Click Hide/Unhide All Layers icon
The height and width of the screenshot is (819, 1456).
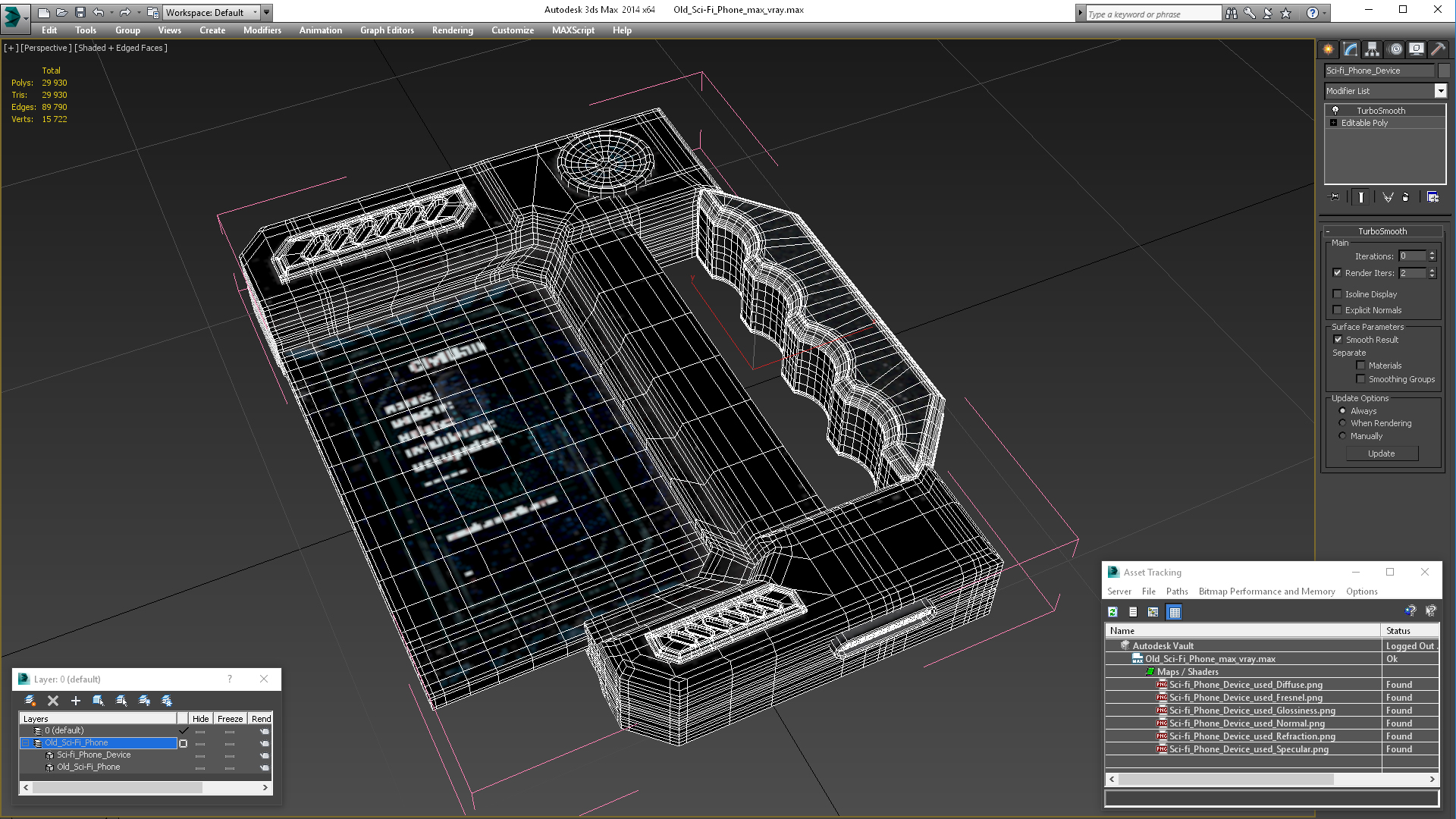coord(144,701)
